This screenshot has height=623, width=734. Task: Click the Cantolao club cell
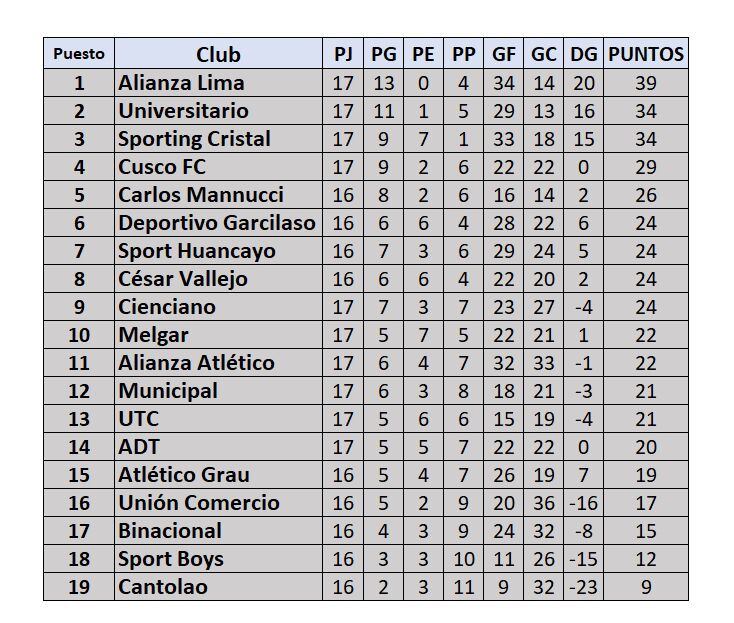click(x=163, y=586)
